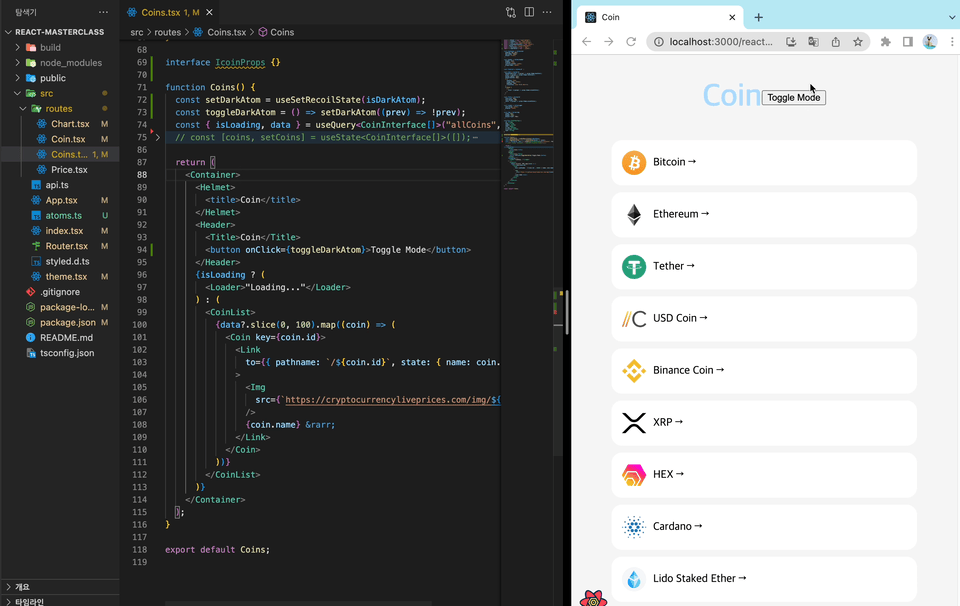Toggle the browser side panel

907,42
